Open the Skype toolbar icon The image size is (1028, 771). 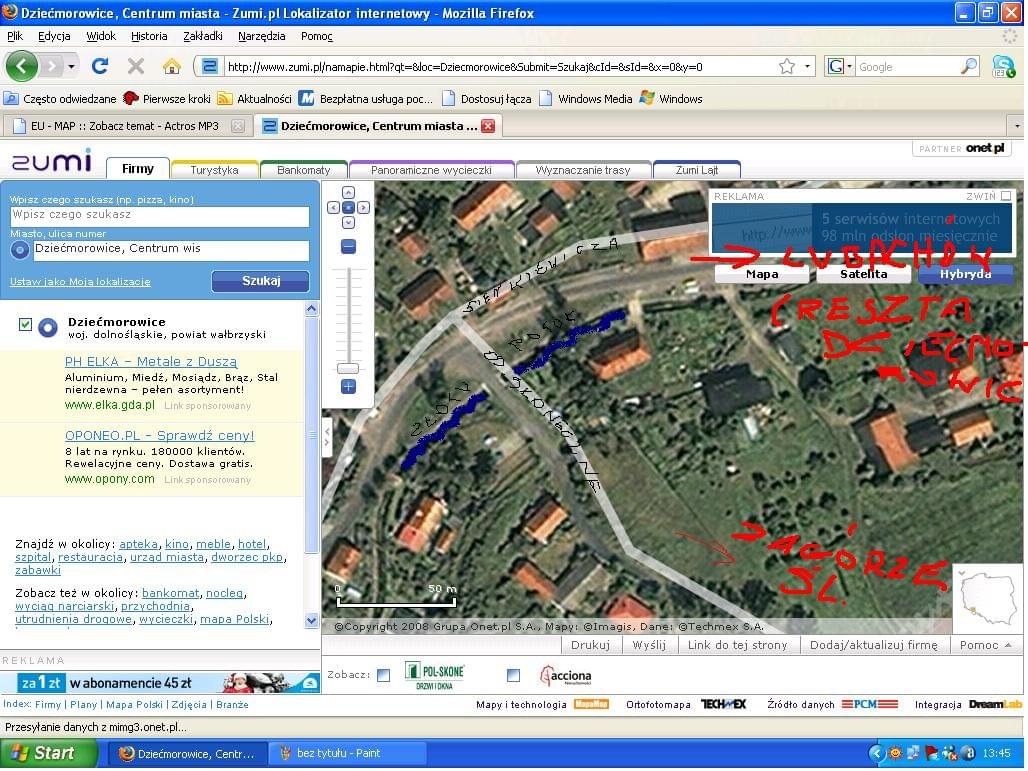pyautogui.click(x=1003, y=66)
